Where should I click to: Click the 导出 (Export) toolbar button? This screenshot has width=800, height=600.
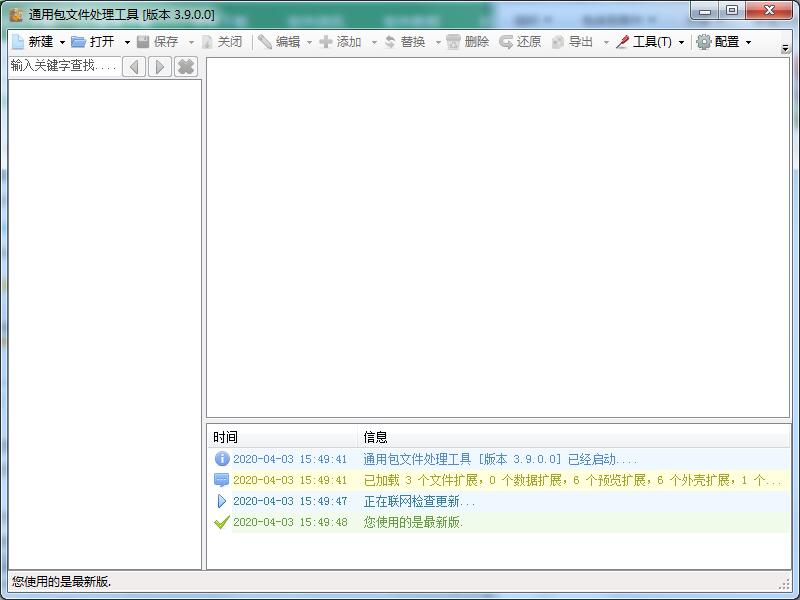[572, 42]
